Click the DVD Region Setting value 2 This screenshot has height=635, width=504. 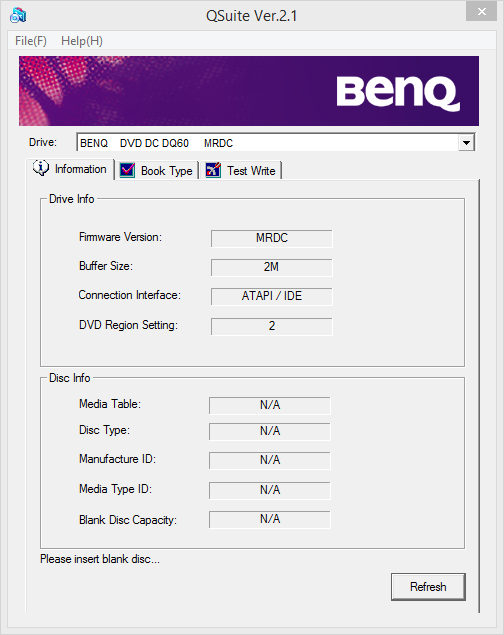click(272, 326)
